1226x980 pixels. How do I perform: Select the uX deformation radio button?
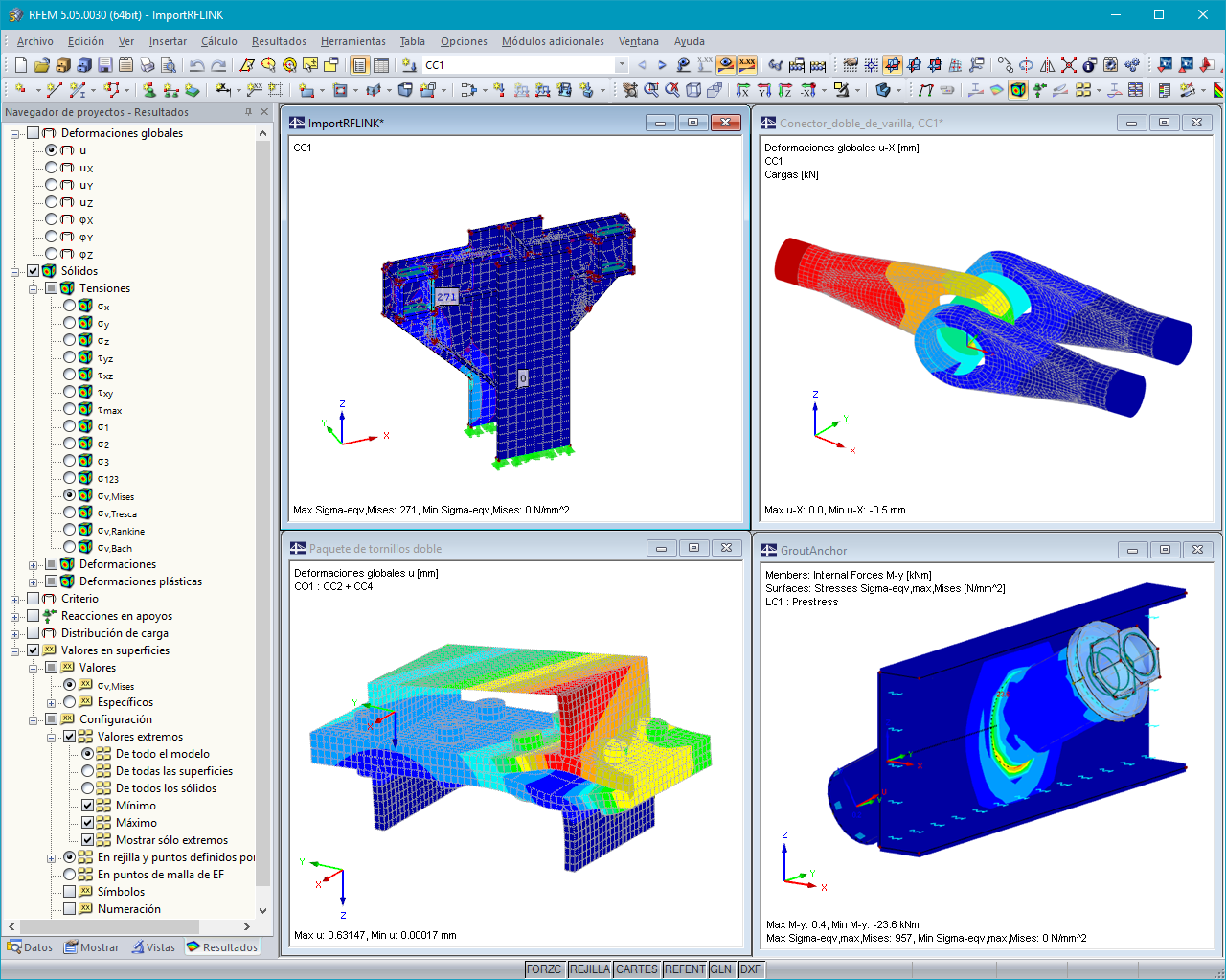pyautogui.click(x=51, y=168)
